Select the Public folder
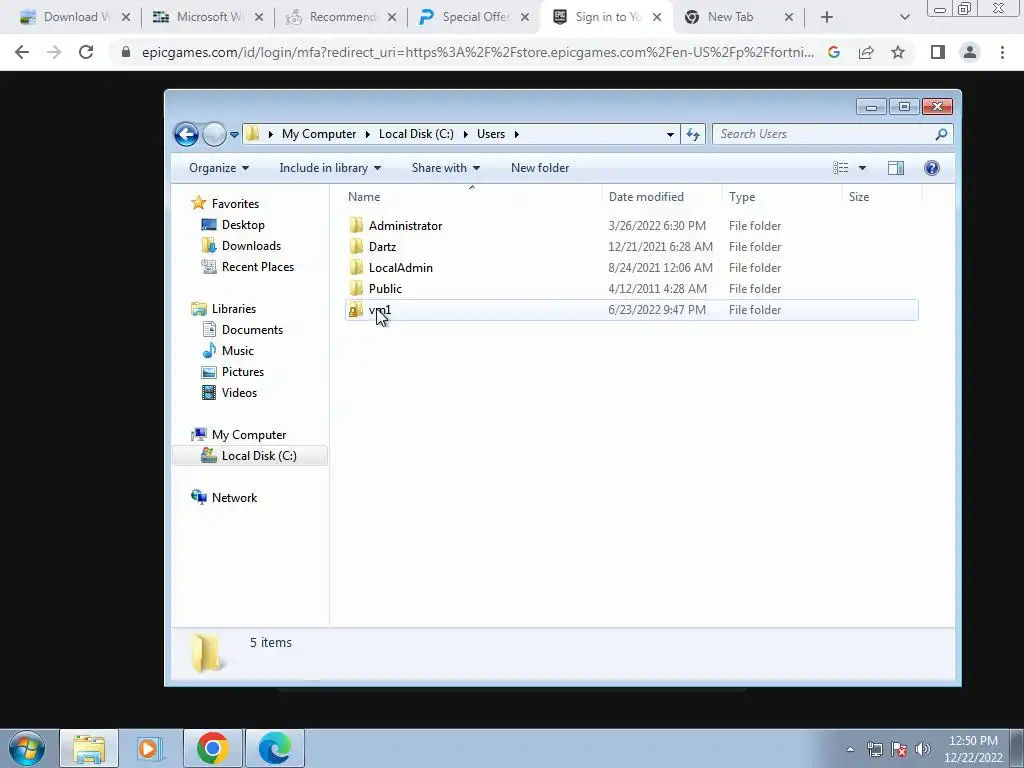The image size is (1024, 768). click(x=385, y=289)
